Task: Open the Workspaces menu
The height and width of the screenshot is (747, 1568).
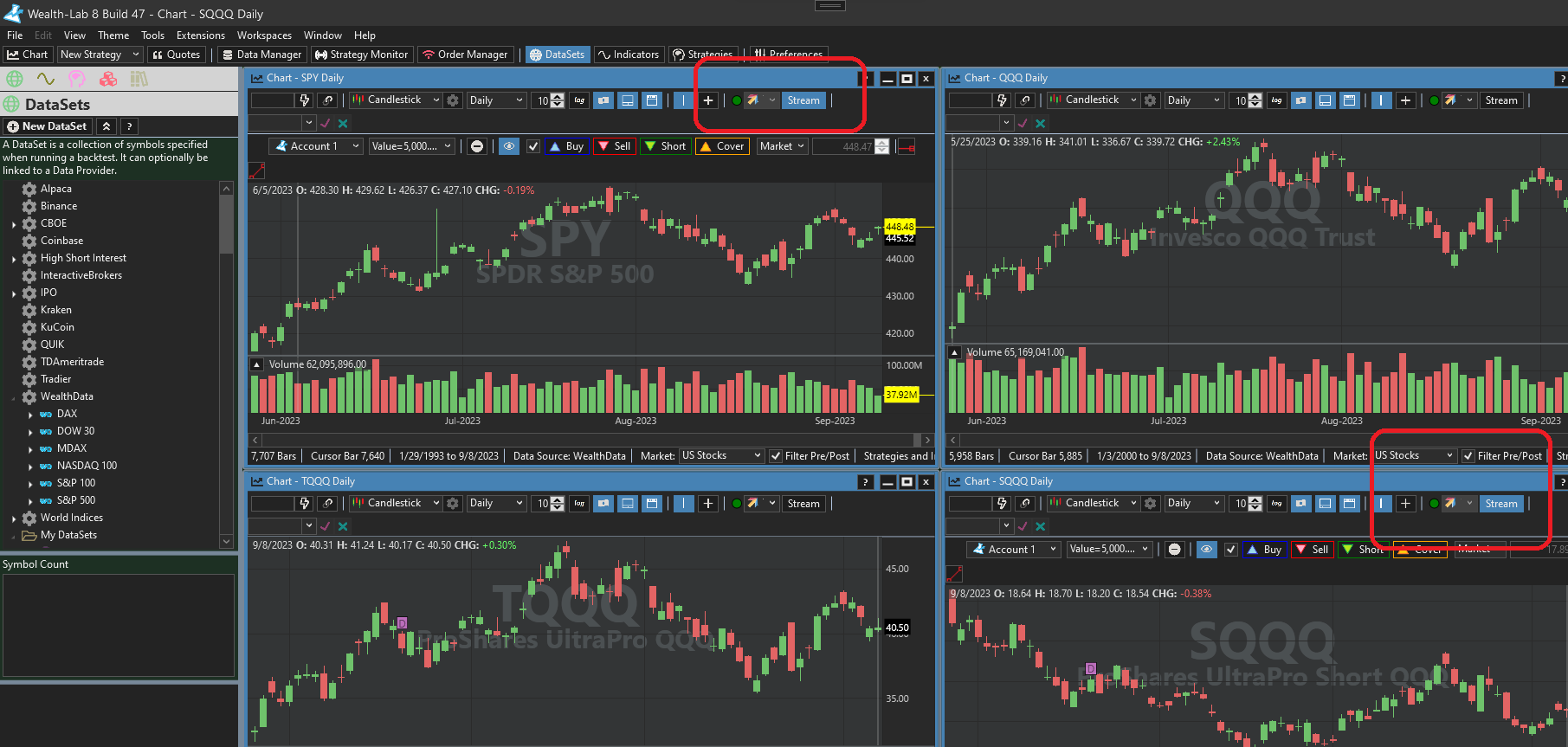Action: (264, 35)
